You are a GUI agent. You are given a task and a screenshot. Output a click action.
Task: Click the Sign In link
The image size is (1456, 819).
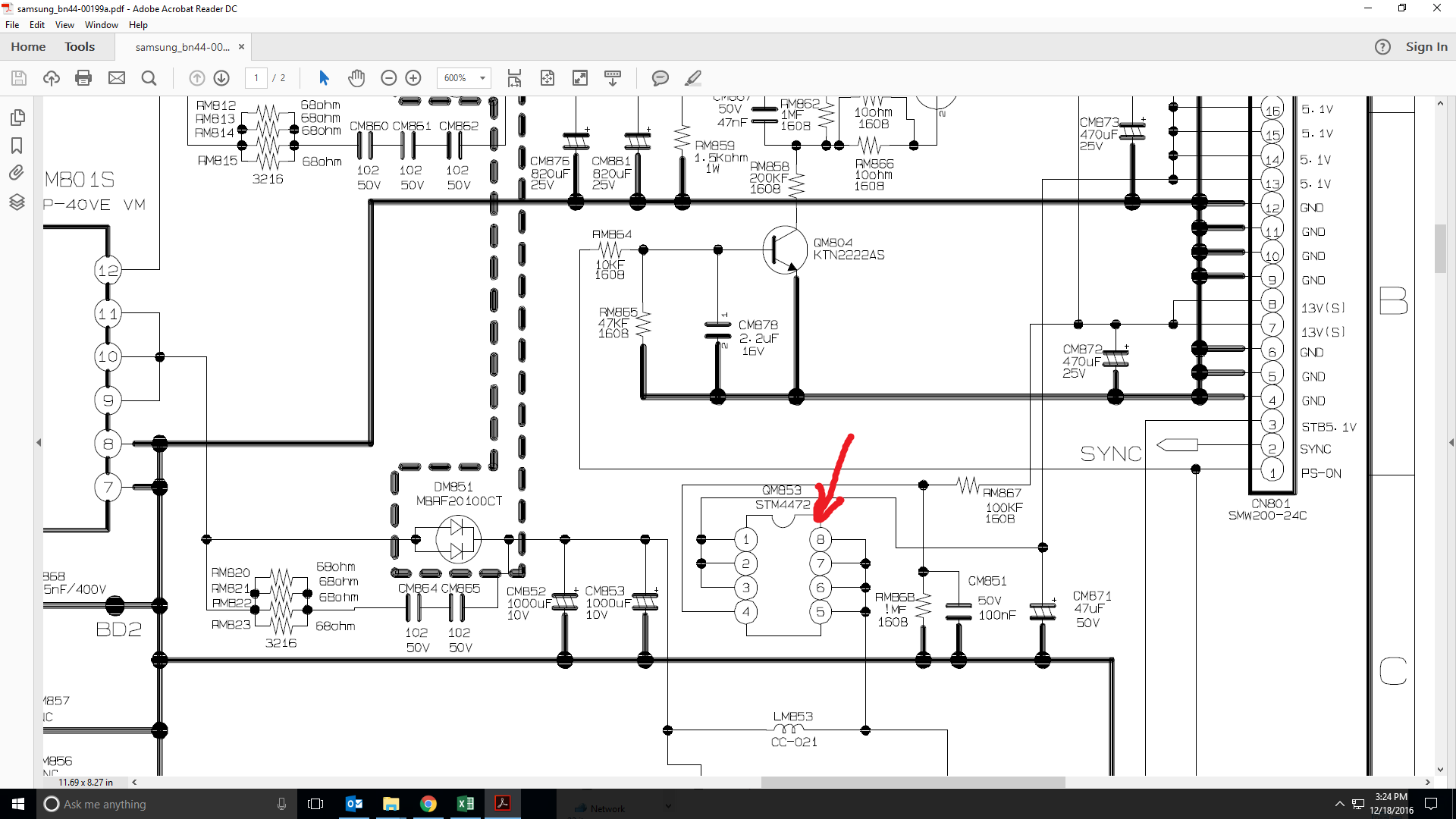pos(1426,47)
